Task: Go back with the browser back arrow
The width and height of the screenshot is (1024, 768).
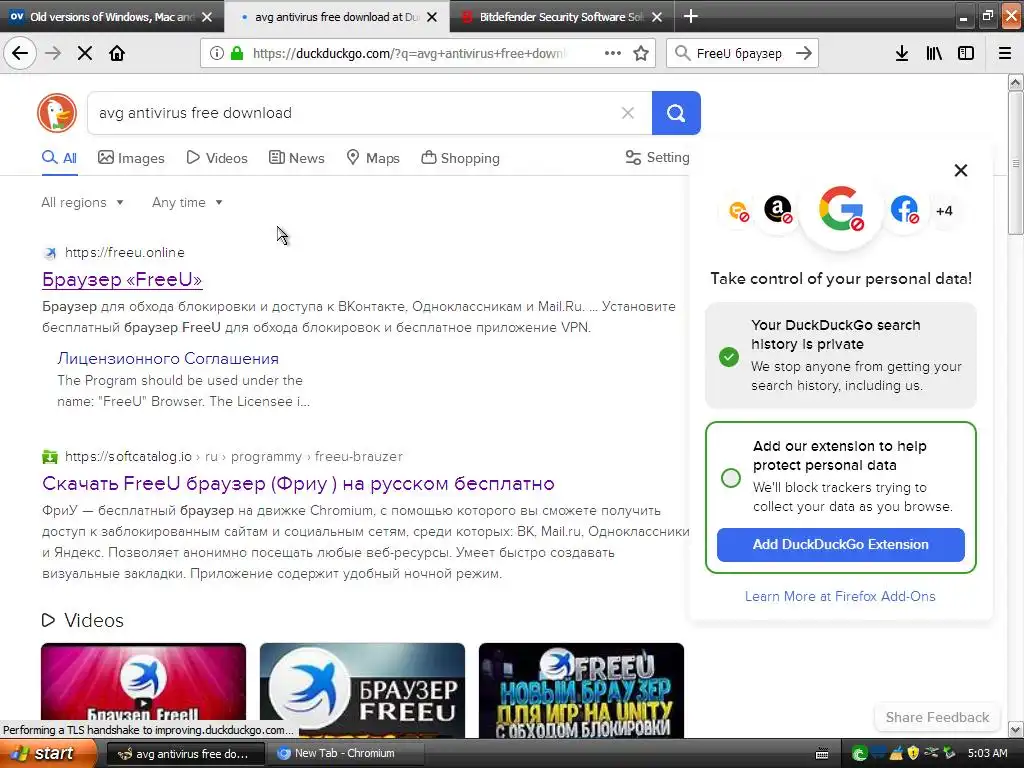Action: tap(20, 53)
